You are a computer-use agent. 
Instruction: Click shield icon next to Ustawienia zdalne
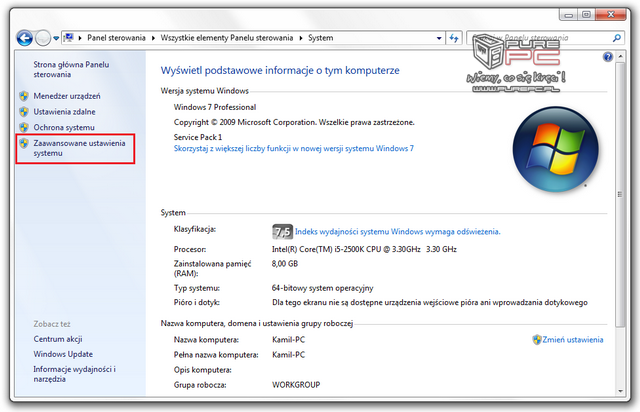[x=24, y=111]
